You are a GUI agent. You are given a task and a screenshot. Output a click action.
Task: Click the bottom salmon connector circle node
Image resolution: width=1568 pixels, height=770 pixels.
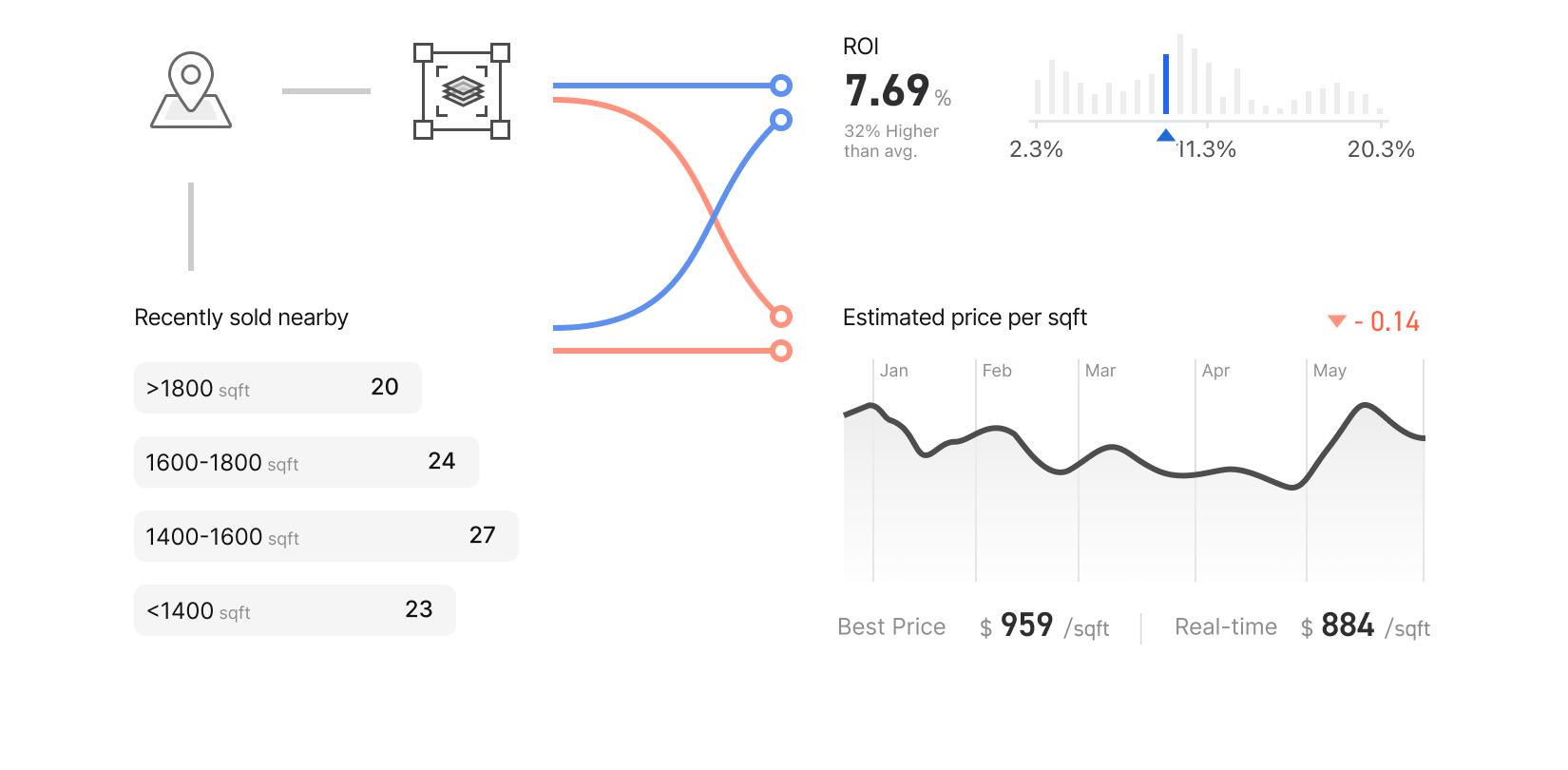click(781, 351)
